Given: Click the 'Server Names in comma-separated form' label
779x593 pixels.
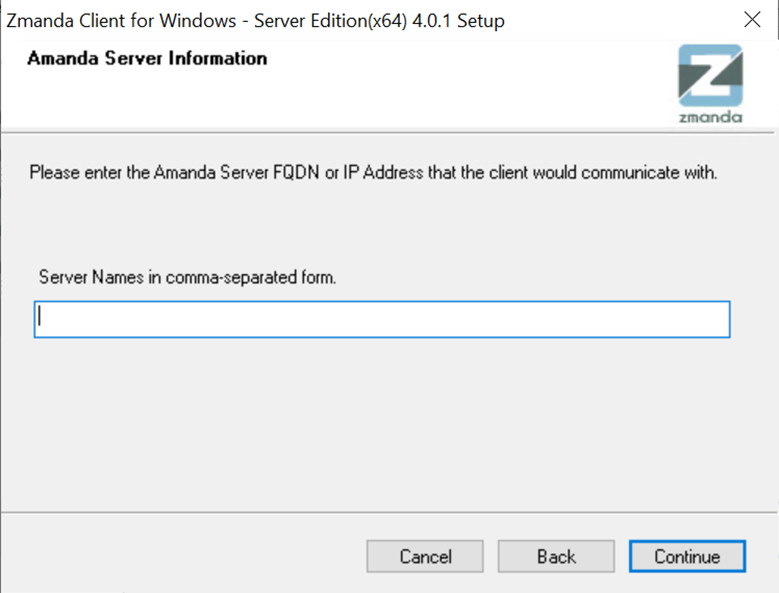Looking at the screenshot, I should point(187,277).
